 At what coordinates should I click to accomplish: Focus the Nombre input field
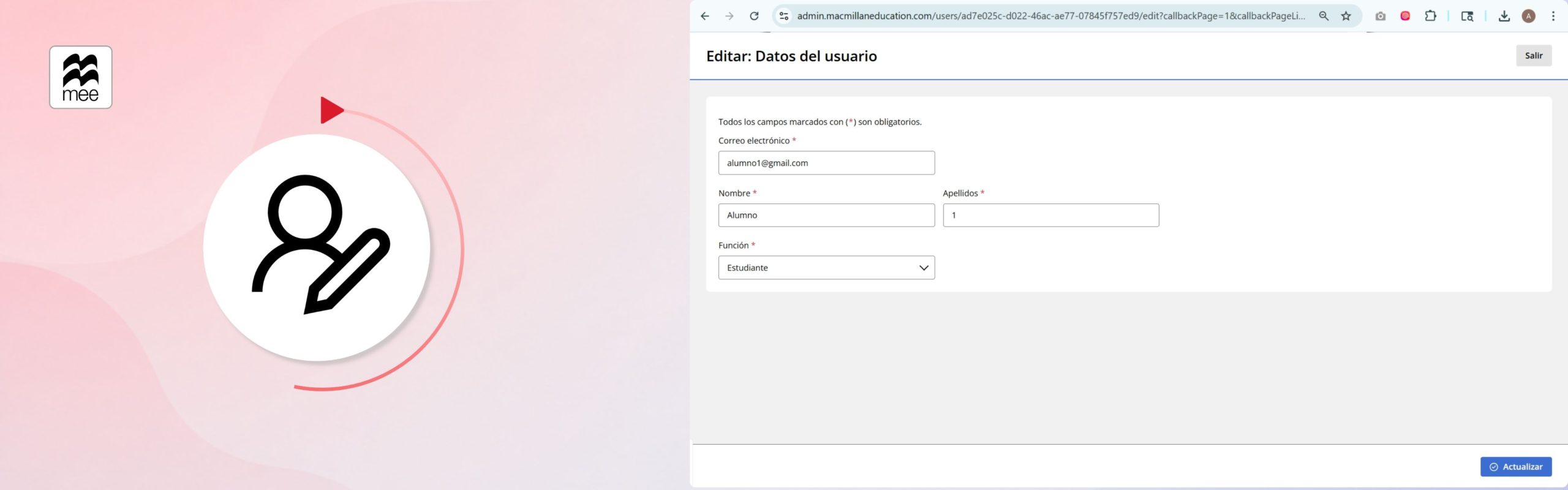(x=826, y=216)
